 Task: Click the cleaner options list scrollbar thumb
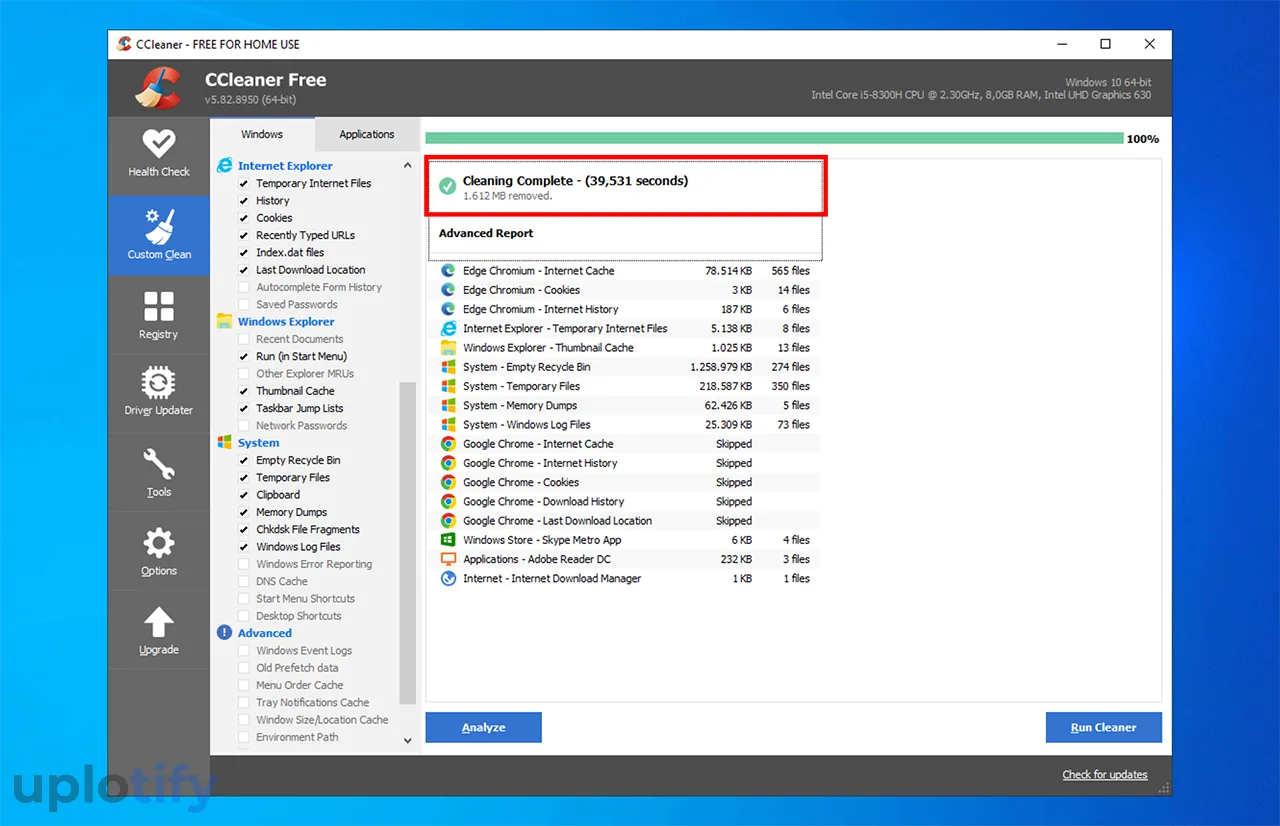coord(407,543)
